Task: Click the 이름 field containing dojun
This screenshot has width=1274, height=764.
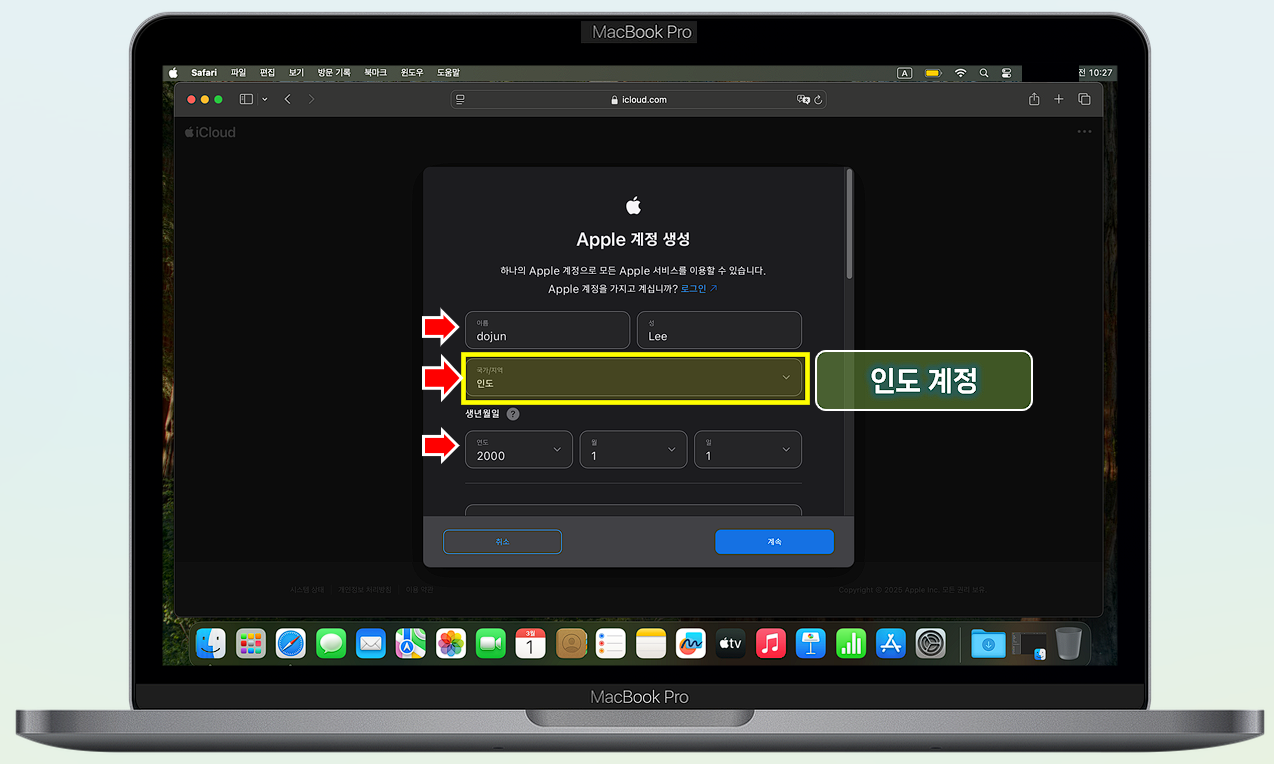Action: click(547, 330)
